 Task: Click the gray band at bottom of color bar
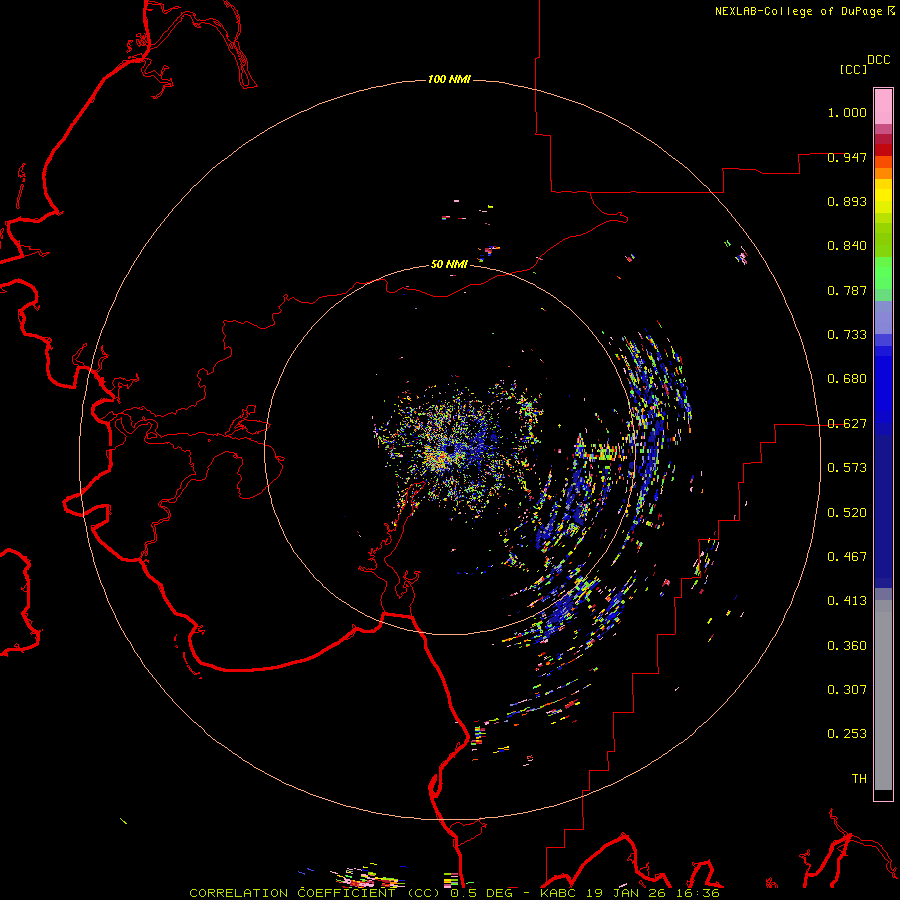[883, 695]
